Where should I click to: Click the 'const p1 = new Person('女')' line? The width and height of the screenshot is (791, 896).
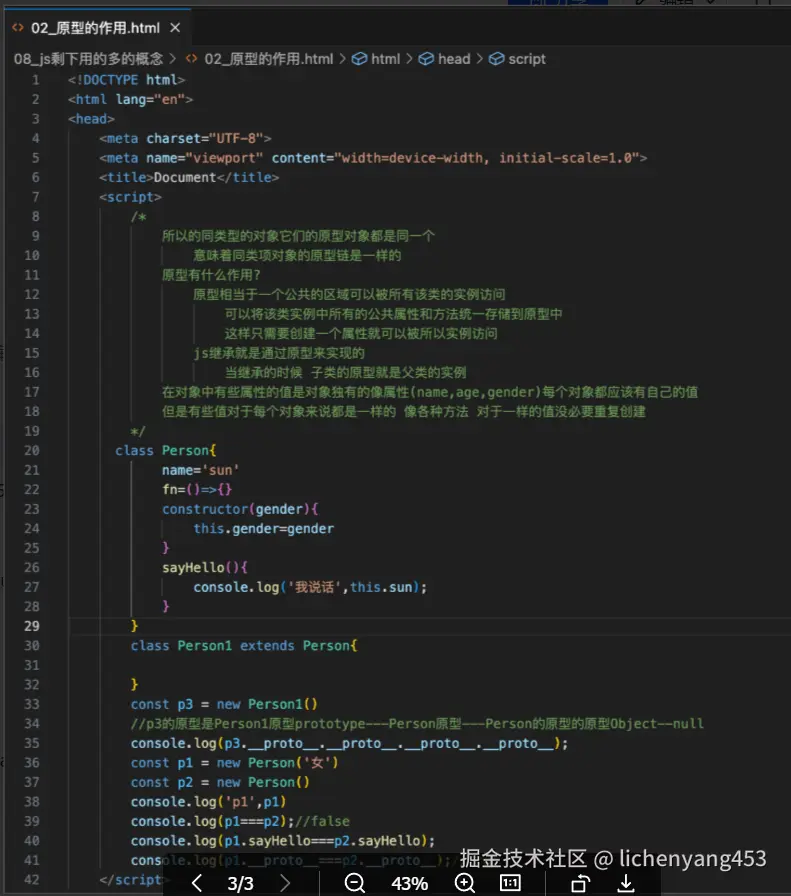(x=234, y=763)
